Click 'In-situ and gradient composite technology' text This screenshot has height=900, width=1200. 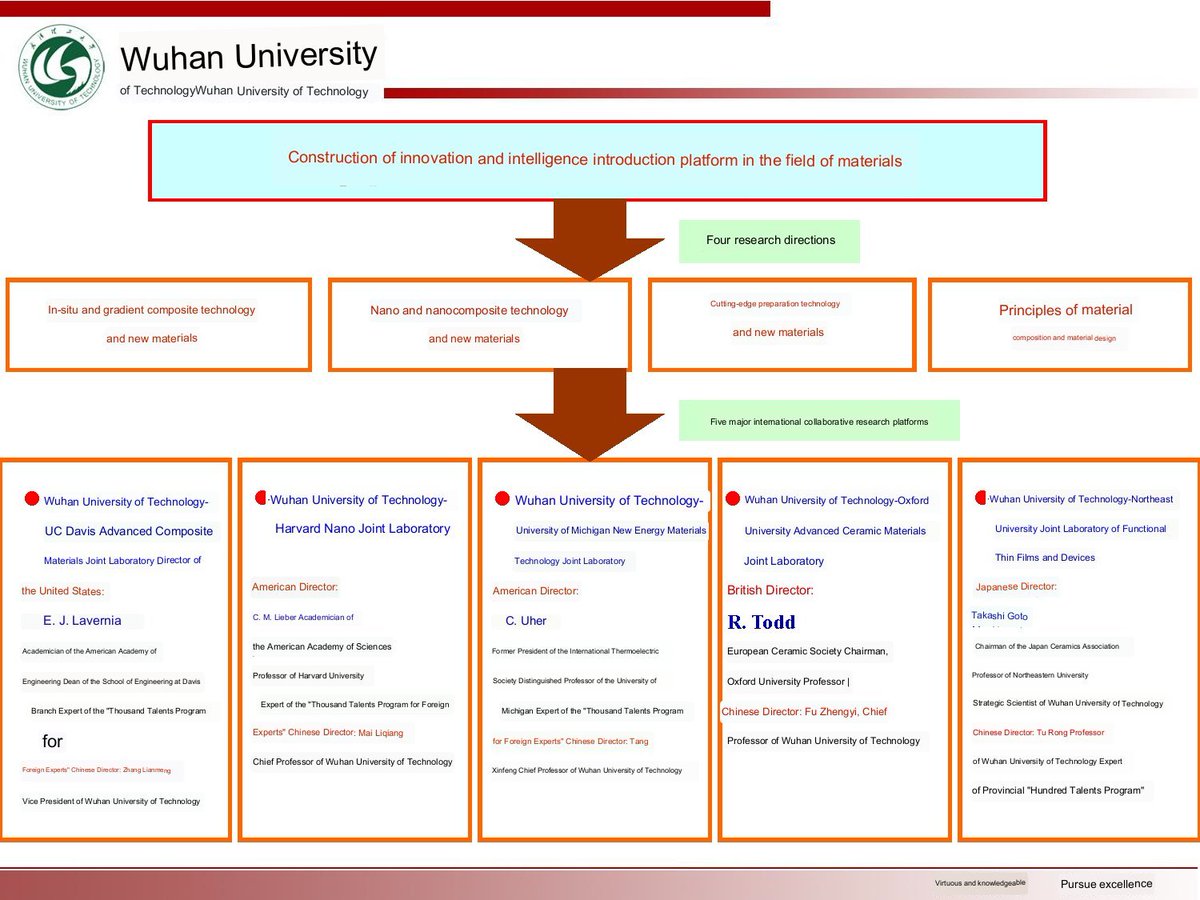click(x=152, y=310)
